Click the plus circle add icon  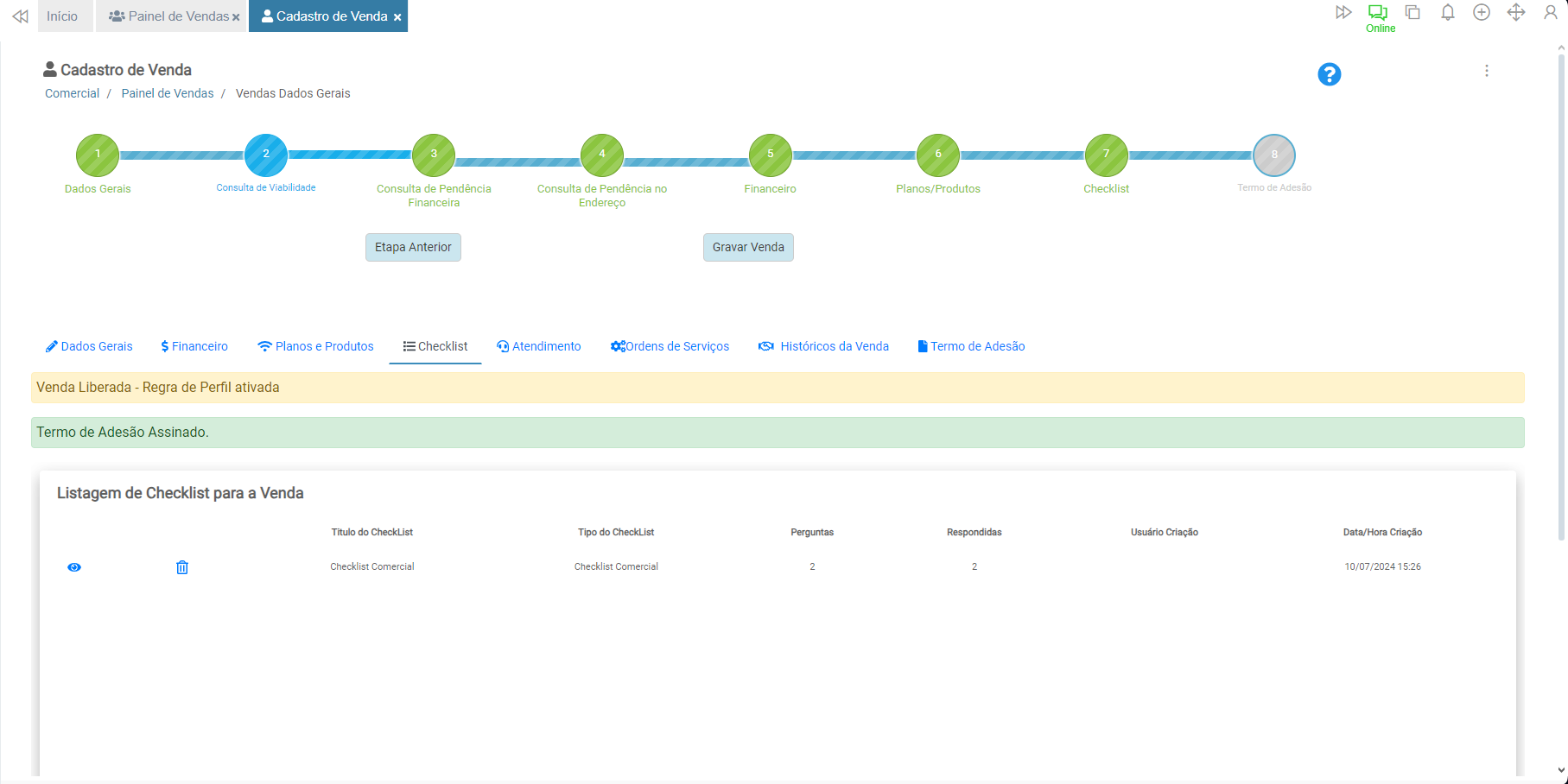tap(1481, 13)
